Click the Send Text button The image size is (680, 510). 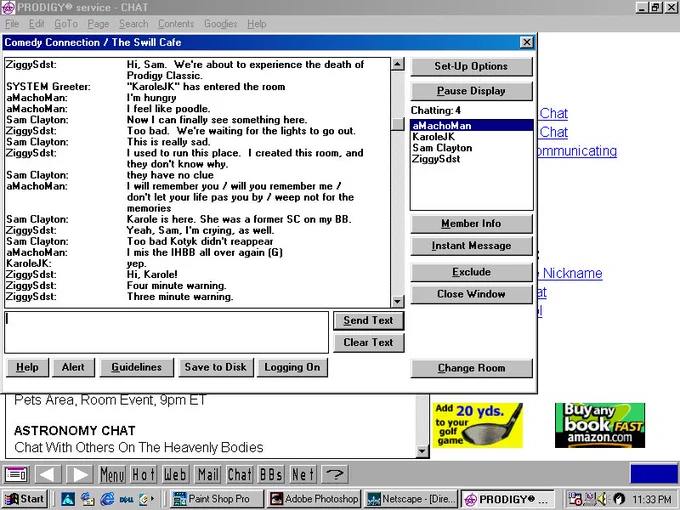point(368,321)
